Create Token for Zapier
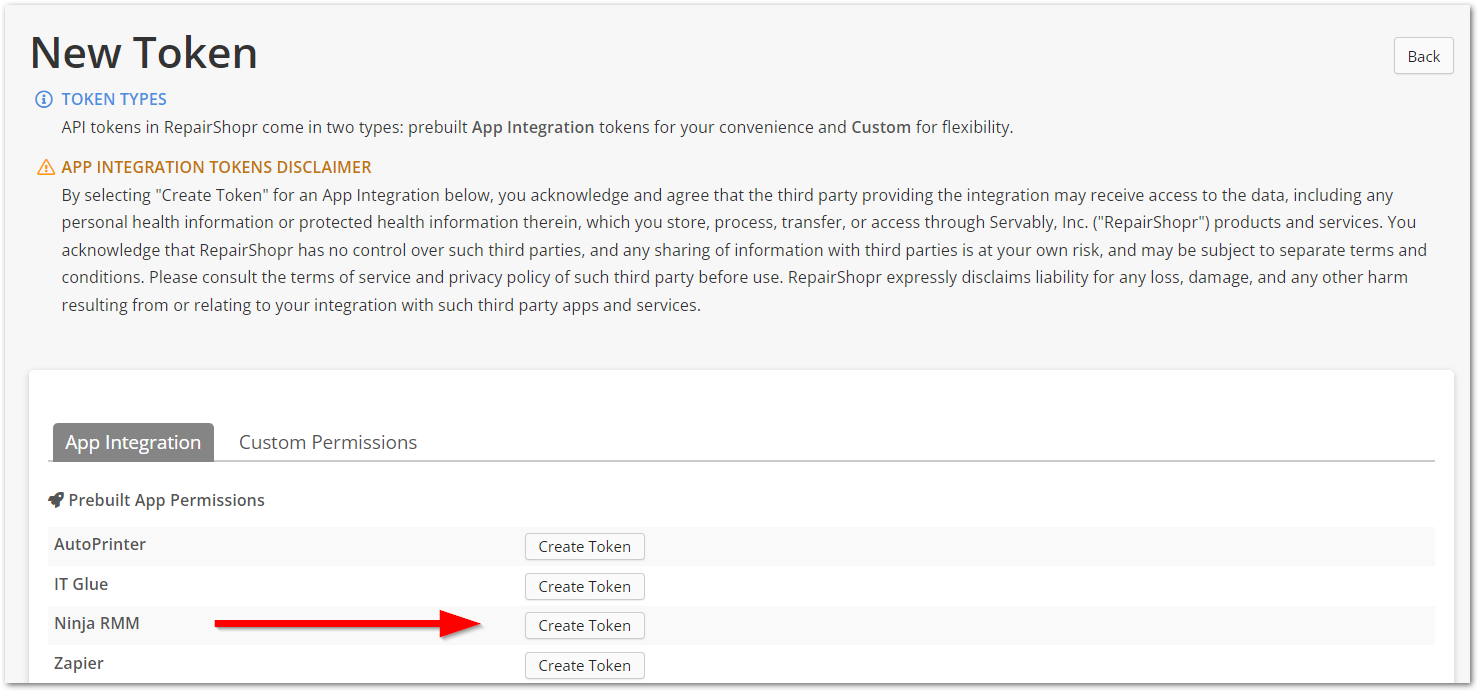 584,665
